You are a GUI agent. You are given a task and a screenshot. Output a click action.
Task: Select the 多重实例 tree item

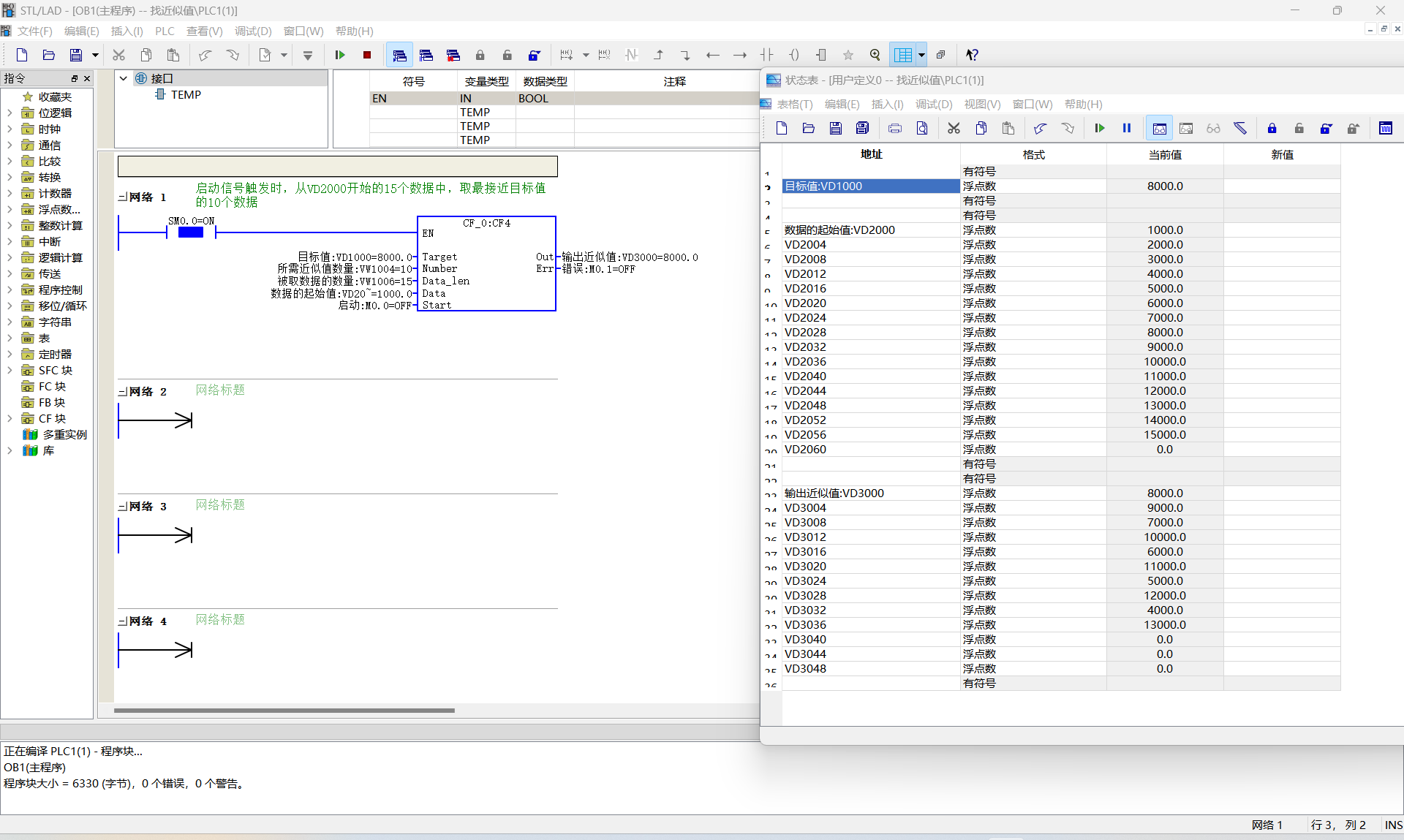coord(64,434)
